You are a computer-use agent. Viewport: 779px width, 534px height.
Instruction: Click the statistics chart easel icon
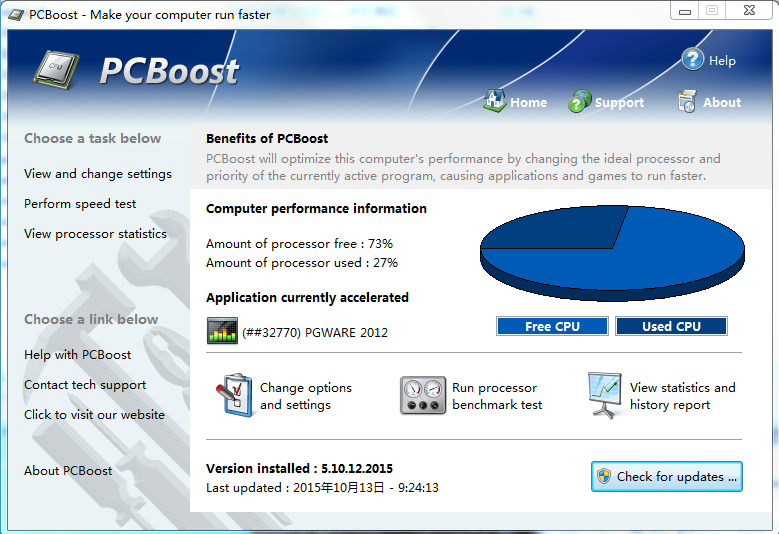[x=605, y=395]
